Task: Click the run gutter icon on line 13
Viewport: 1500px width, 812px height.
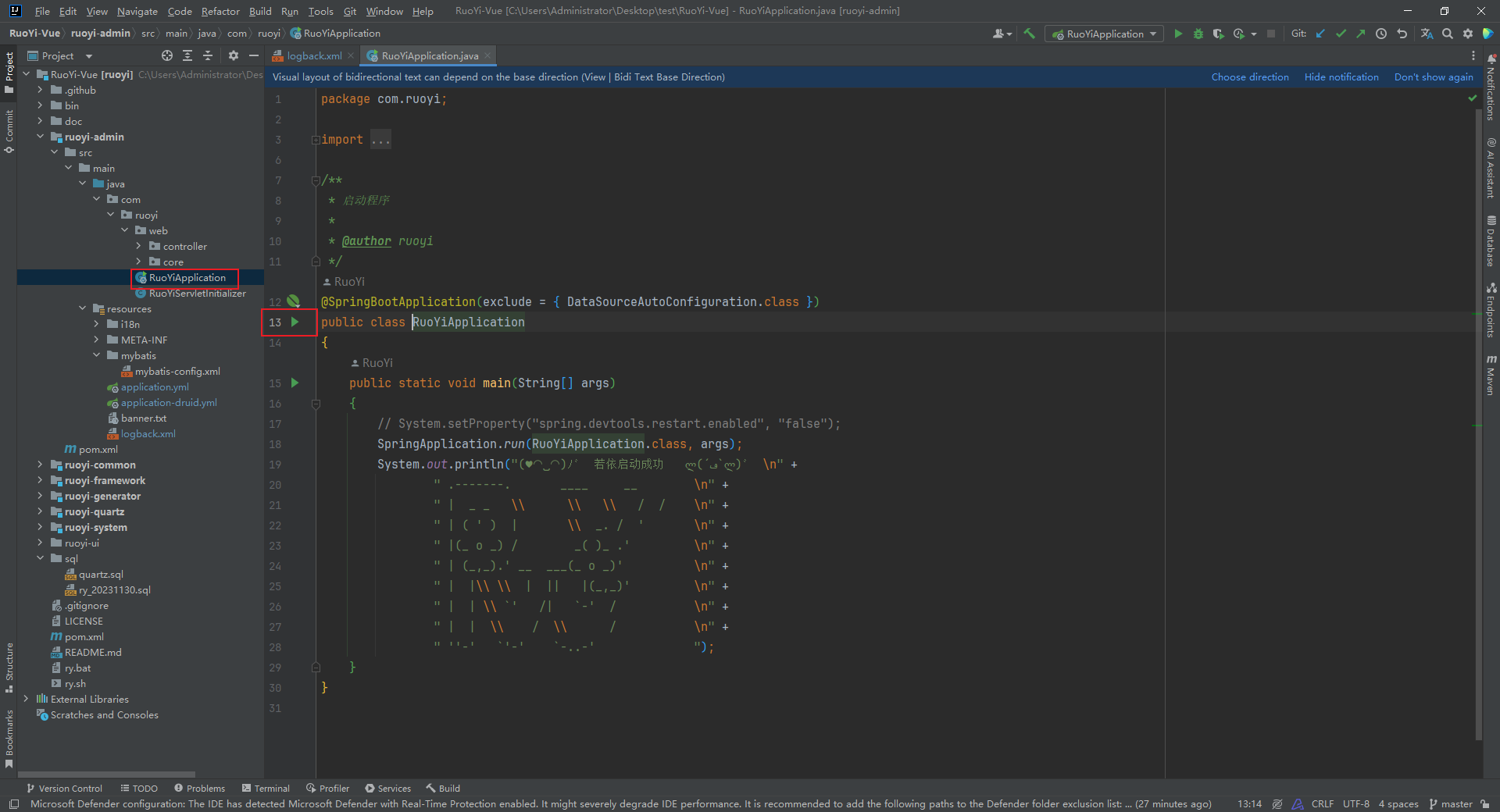Action: click(x=295, y=322)
